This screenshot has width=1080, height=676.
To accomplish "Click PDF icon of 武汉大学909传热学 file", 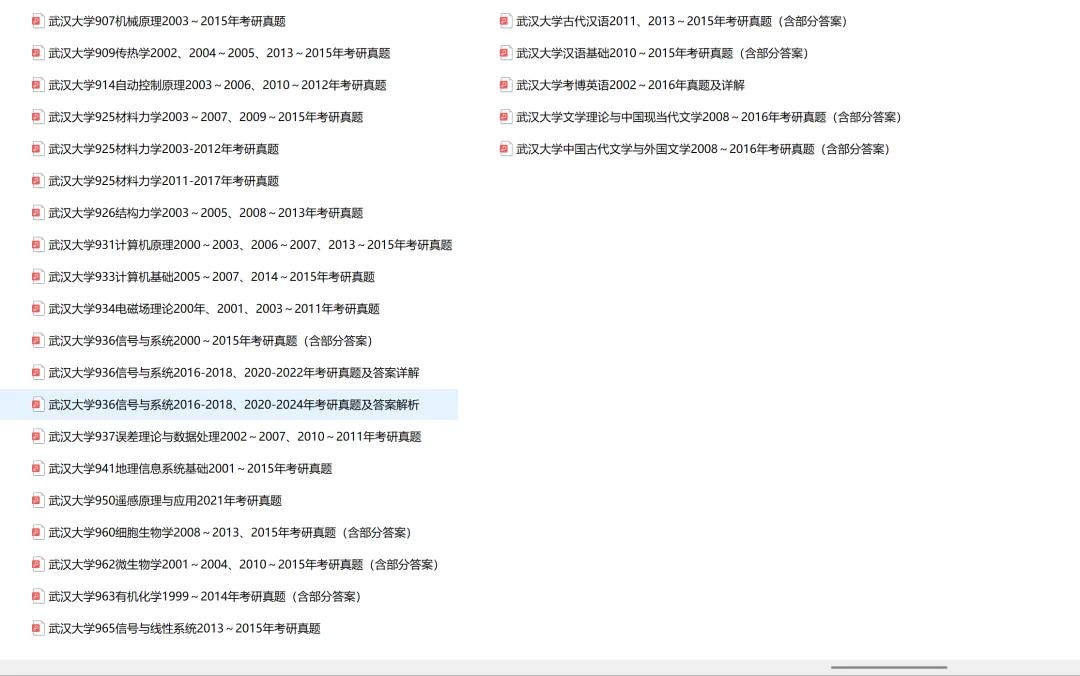I will point(38,52).
